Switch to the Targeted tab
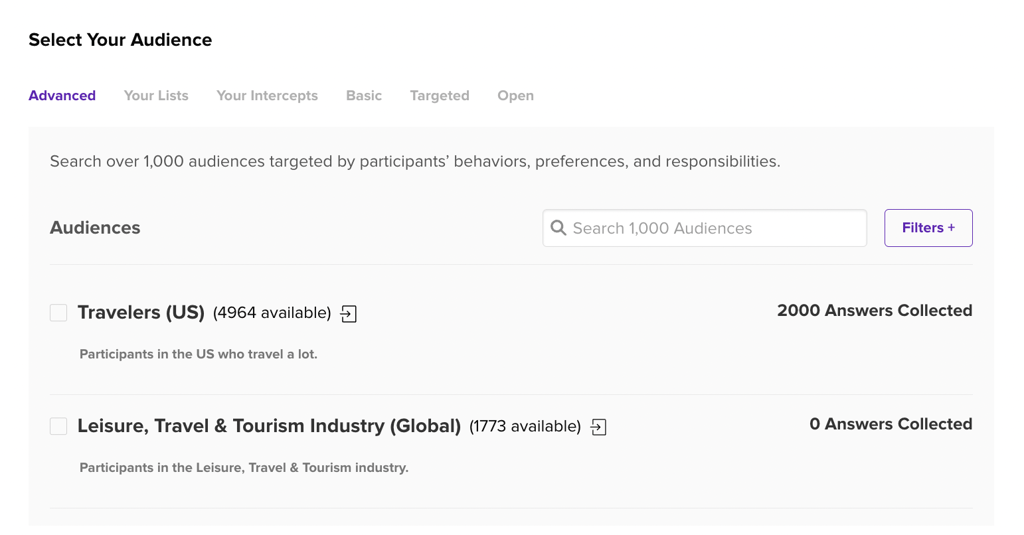The width and height of the screenshot is (1024, 535). tap(439, 96)
